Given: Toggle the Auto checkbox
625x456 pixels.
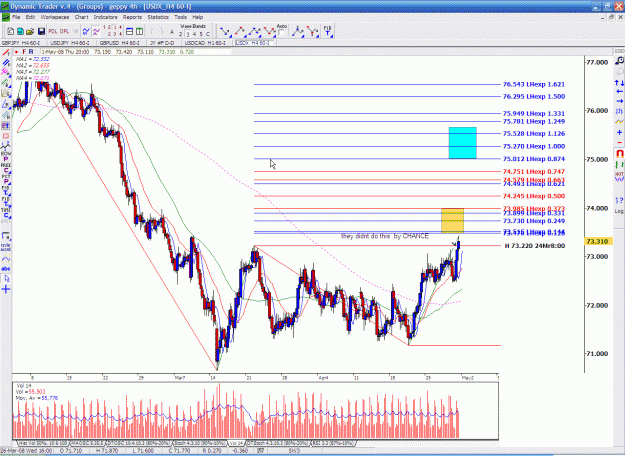Looking at the screenshot, I should coord(281,33).
